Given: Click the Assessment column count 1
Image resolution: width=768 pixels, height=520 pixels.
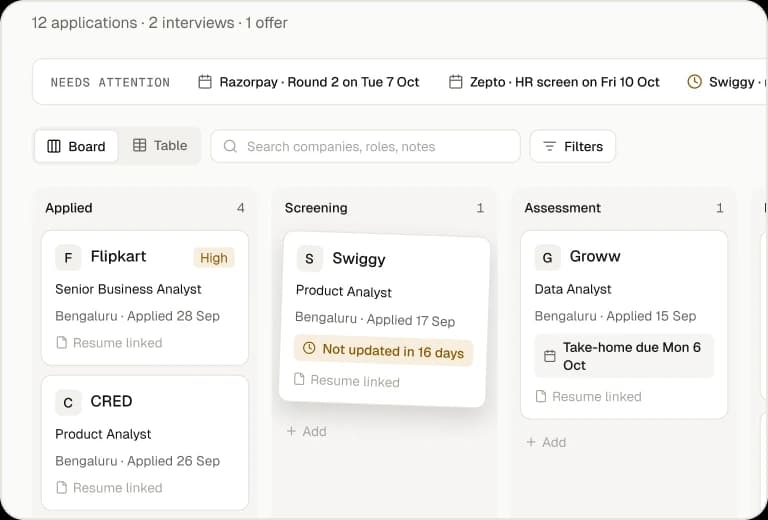Looking at the screenshot, I should point(720,208).
